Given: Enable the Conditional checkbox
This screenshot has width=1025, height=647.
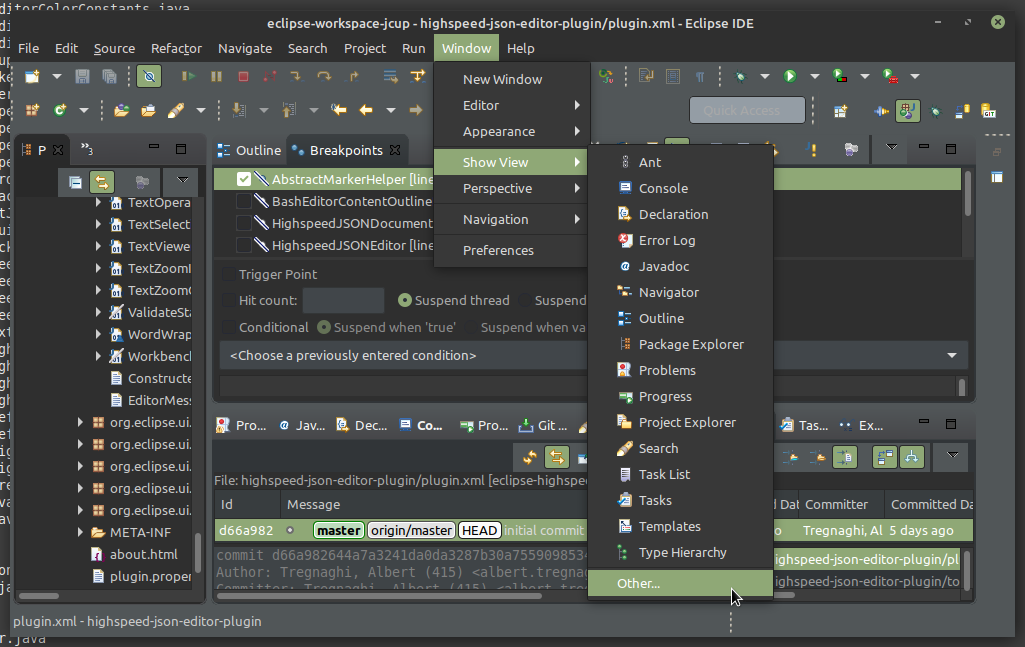Looking at the screenshot, I should click(229, 327).
